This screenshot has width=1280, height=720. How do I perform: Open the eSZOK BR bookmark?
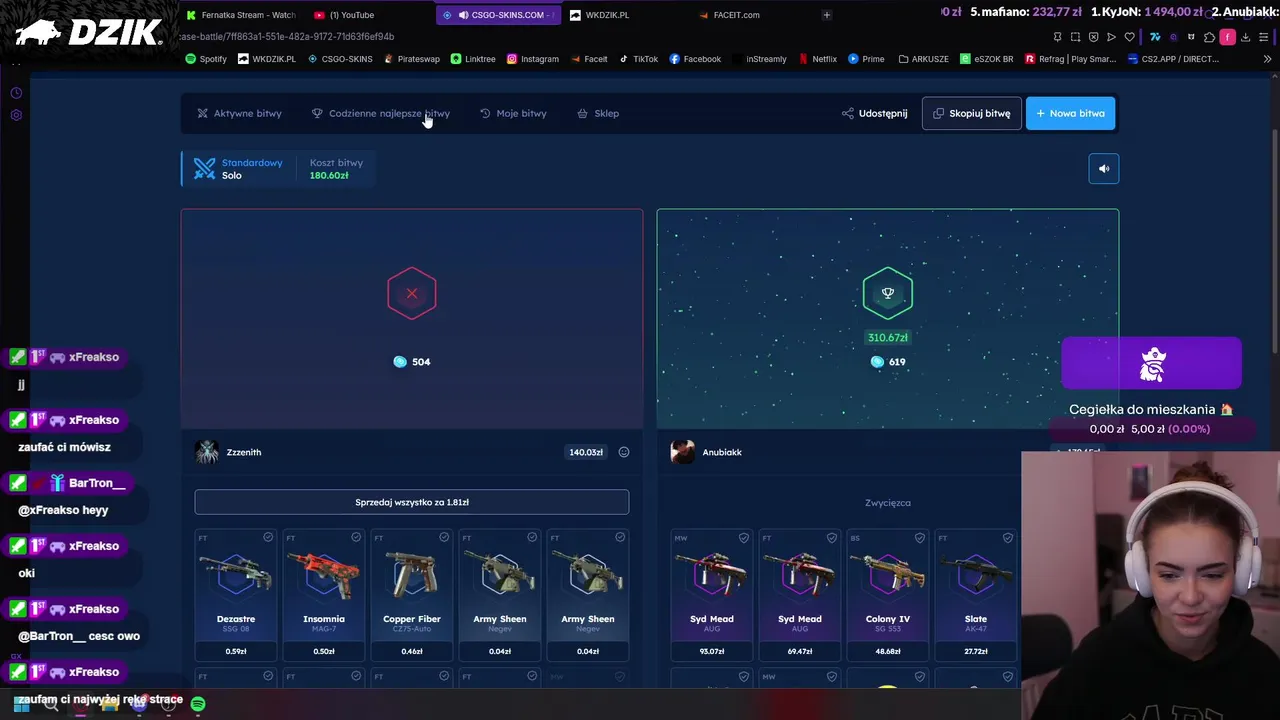pyautogui.click(x=986, y=59)
